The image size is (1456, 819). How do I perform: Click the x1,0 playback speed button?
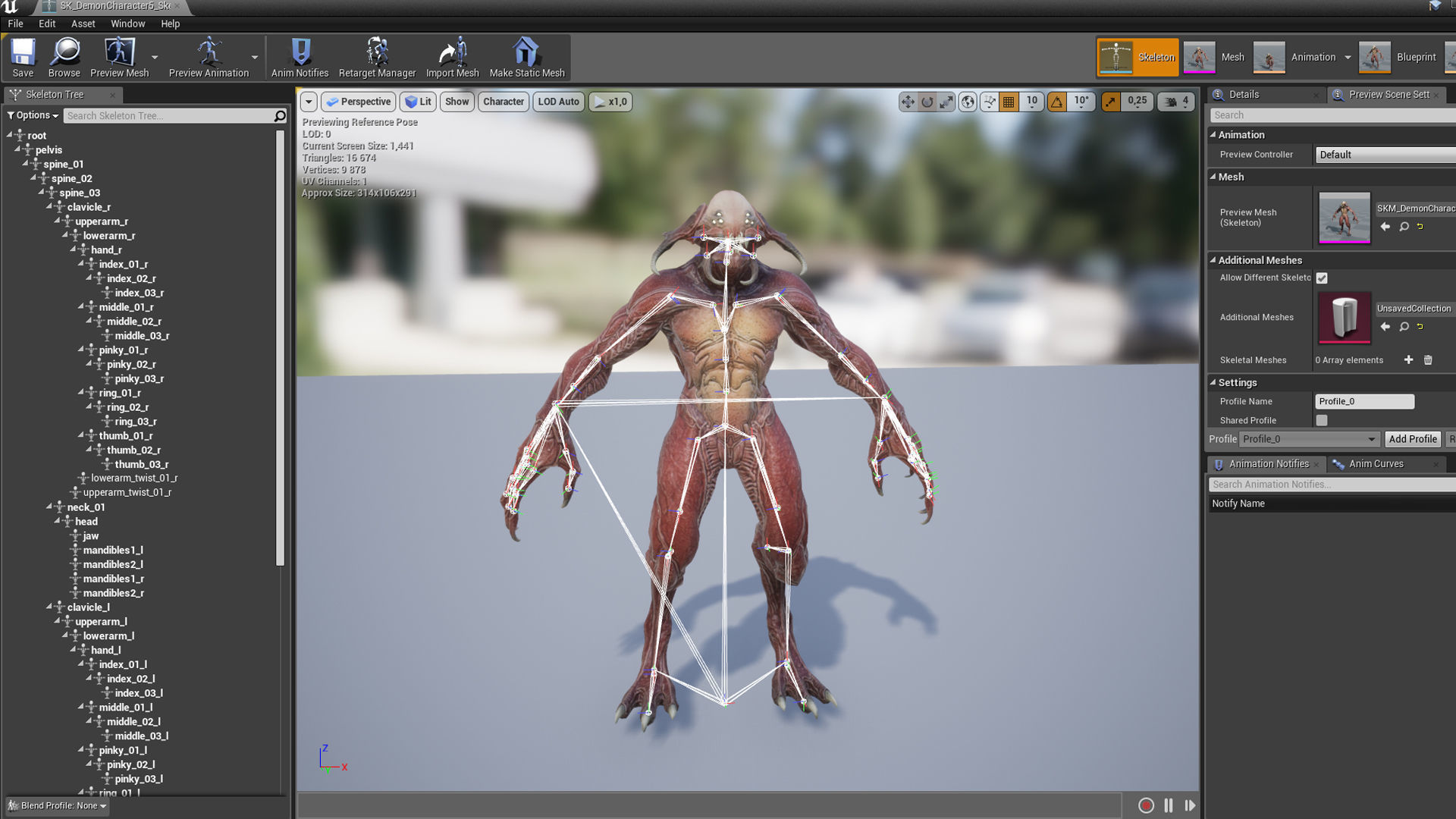(610, 102)
